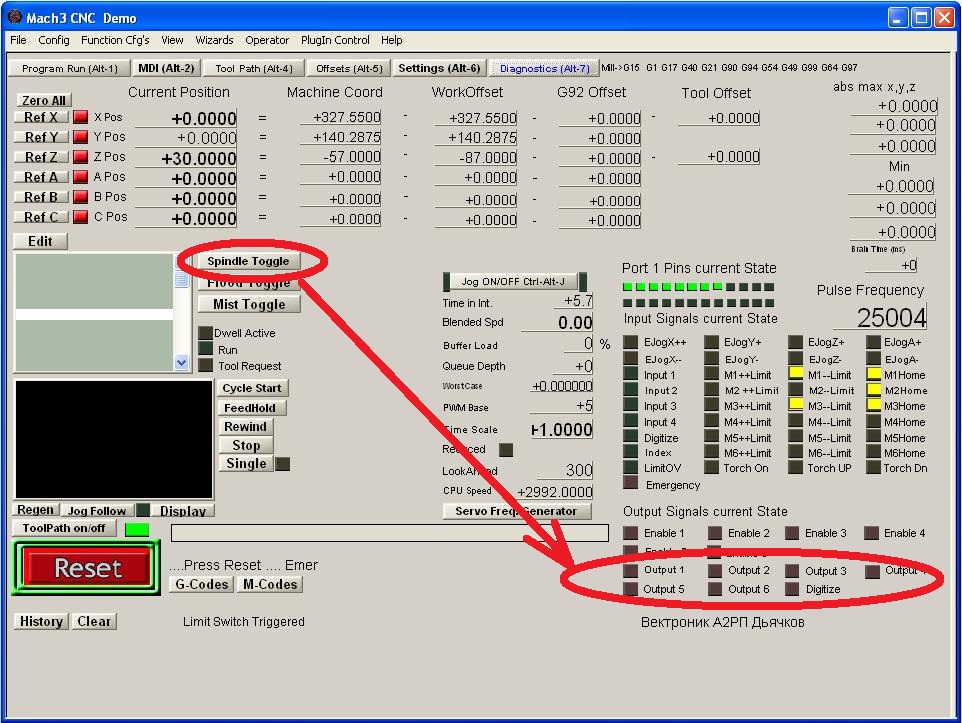962x723 pixels.
Task: Click the red LED beside Ref A
Action: click(80, 177)
